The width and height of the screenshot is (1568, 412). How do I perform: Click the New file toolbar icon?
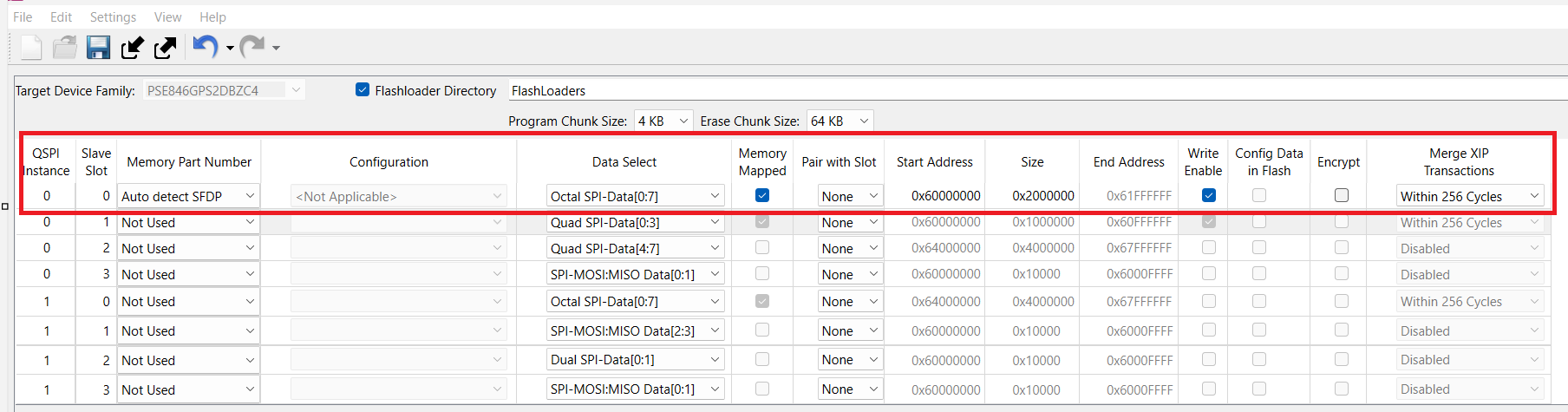31,48
